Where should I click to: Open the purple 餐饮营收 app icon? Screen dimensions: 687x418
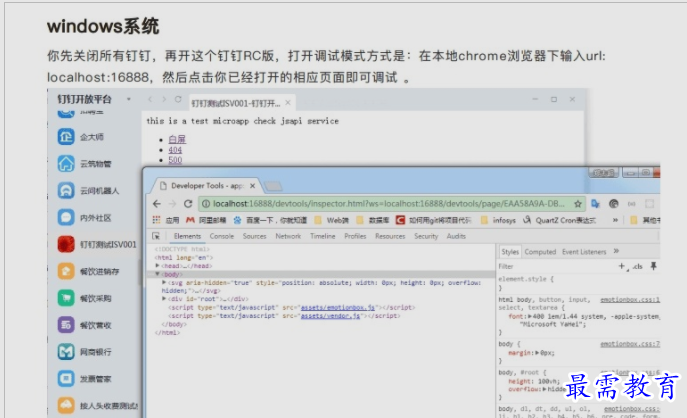click(x=66, y=325)
